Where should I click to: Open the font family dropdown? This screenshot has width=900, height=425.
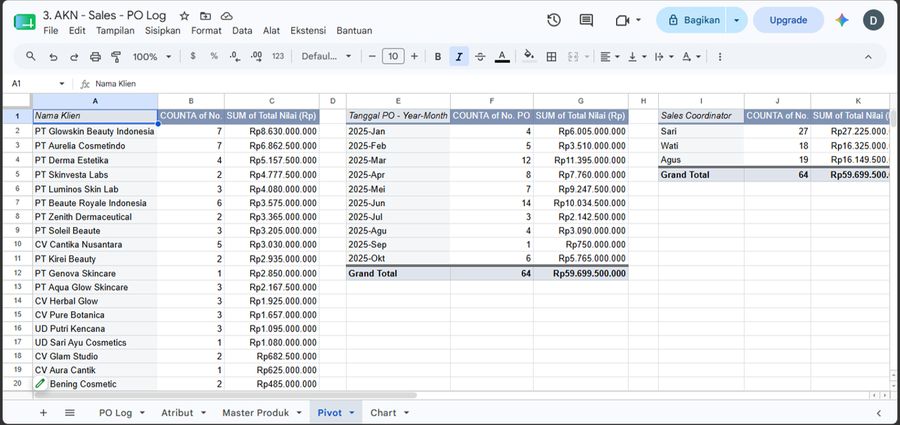pos(327,56)
